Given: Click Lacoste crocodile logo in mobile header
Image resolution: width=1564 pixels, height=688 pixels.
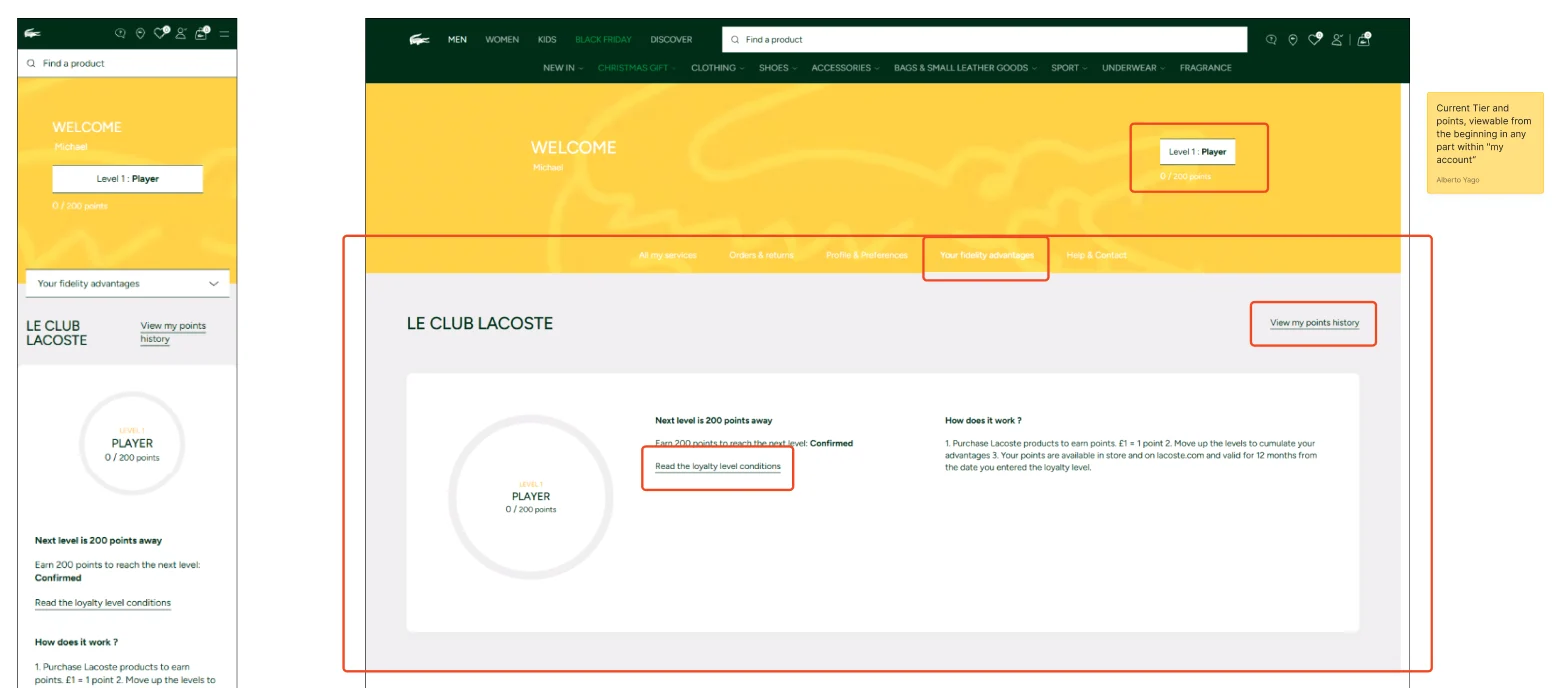Looking at the screenshot, I should tap(32, 33).
